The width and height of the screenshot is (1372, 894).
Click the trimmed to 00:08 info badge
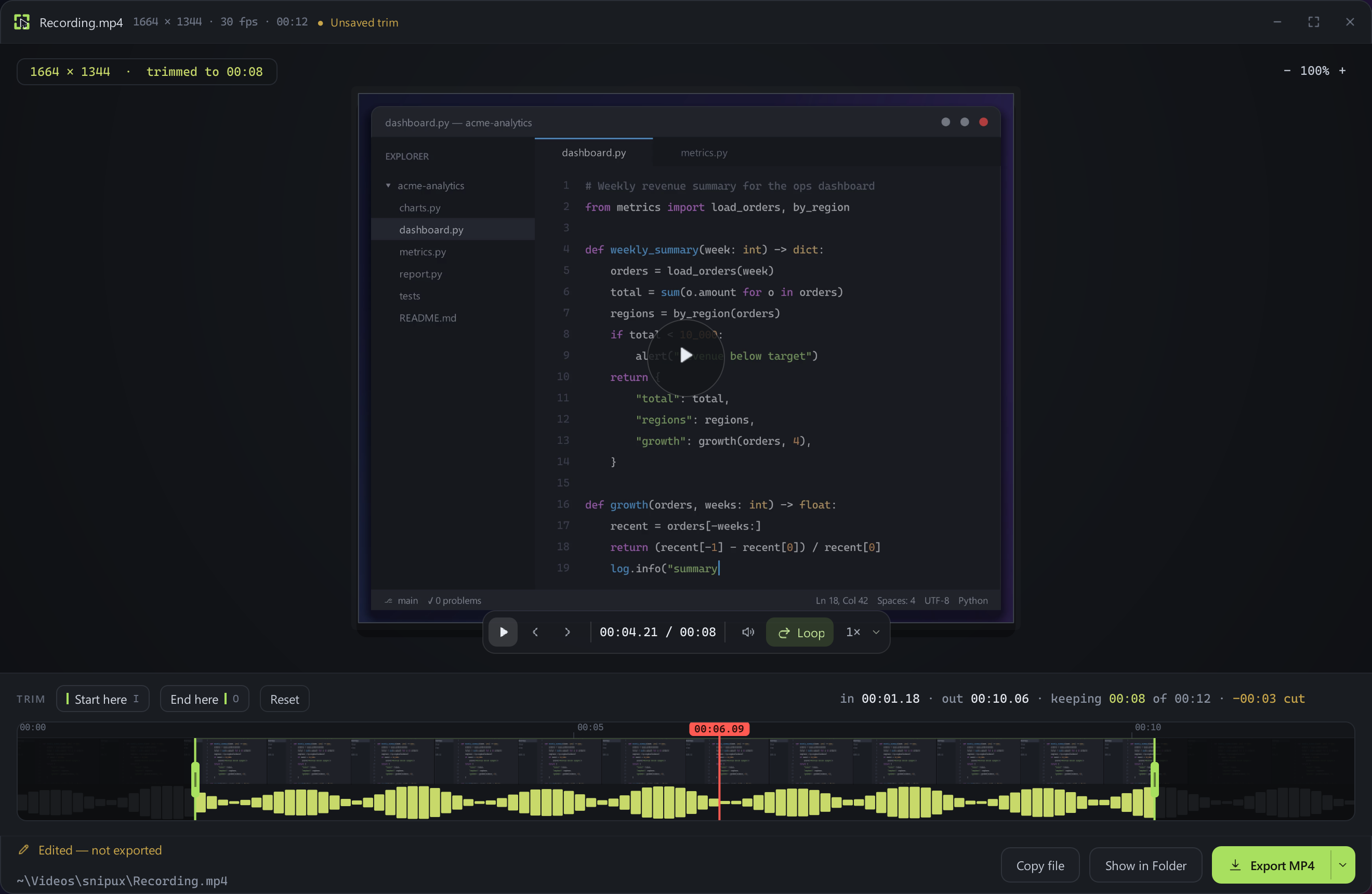point(147,72)
